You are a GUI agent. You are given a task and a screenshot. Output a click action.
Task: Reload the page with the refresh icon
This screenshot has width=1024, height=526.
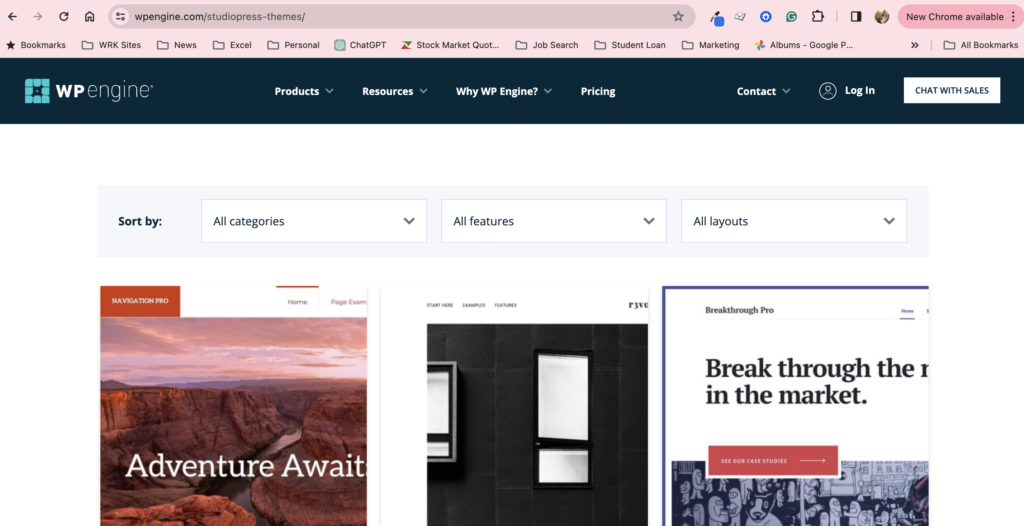[63, 16]
